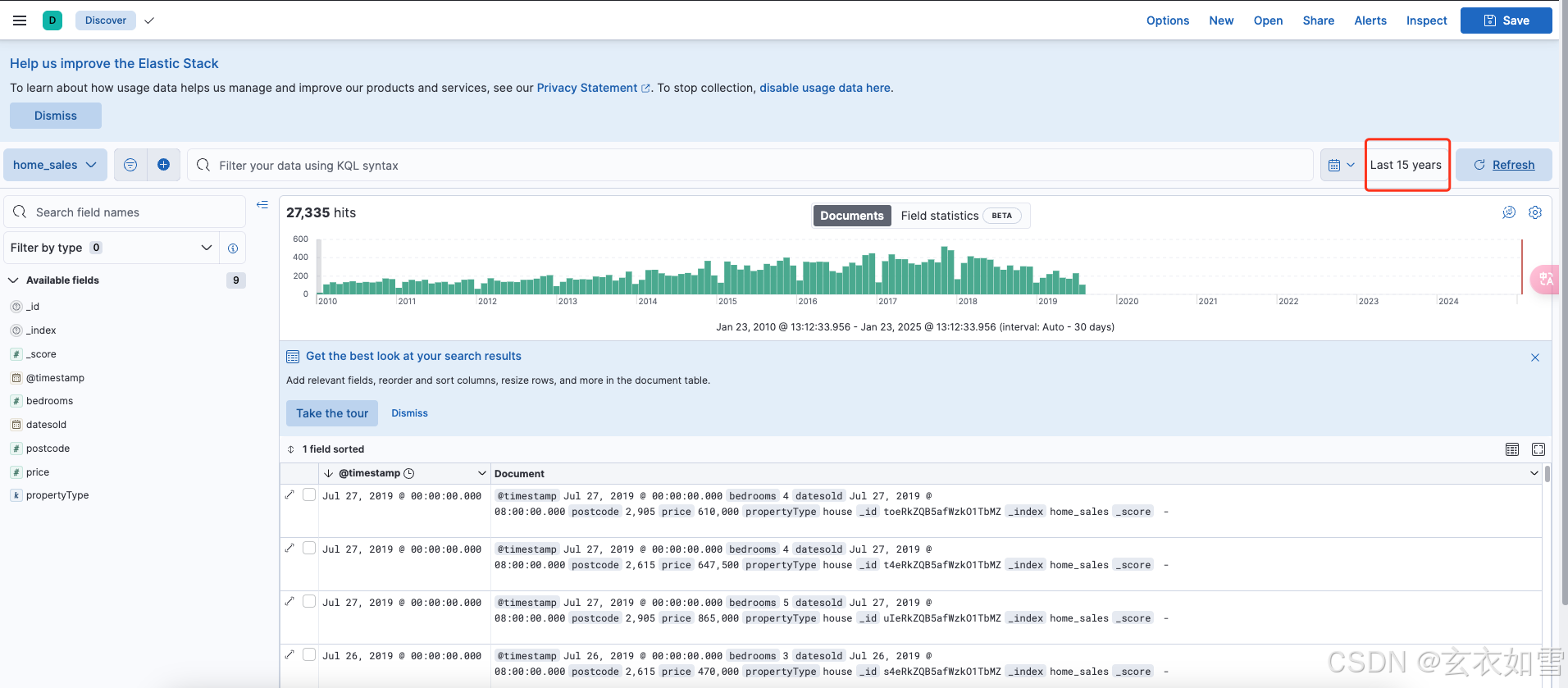Select New in top navigation
1568x688 pixels.
click(1221, 21)
